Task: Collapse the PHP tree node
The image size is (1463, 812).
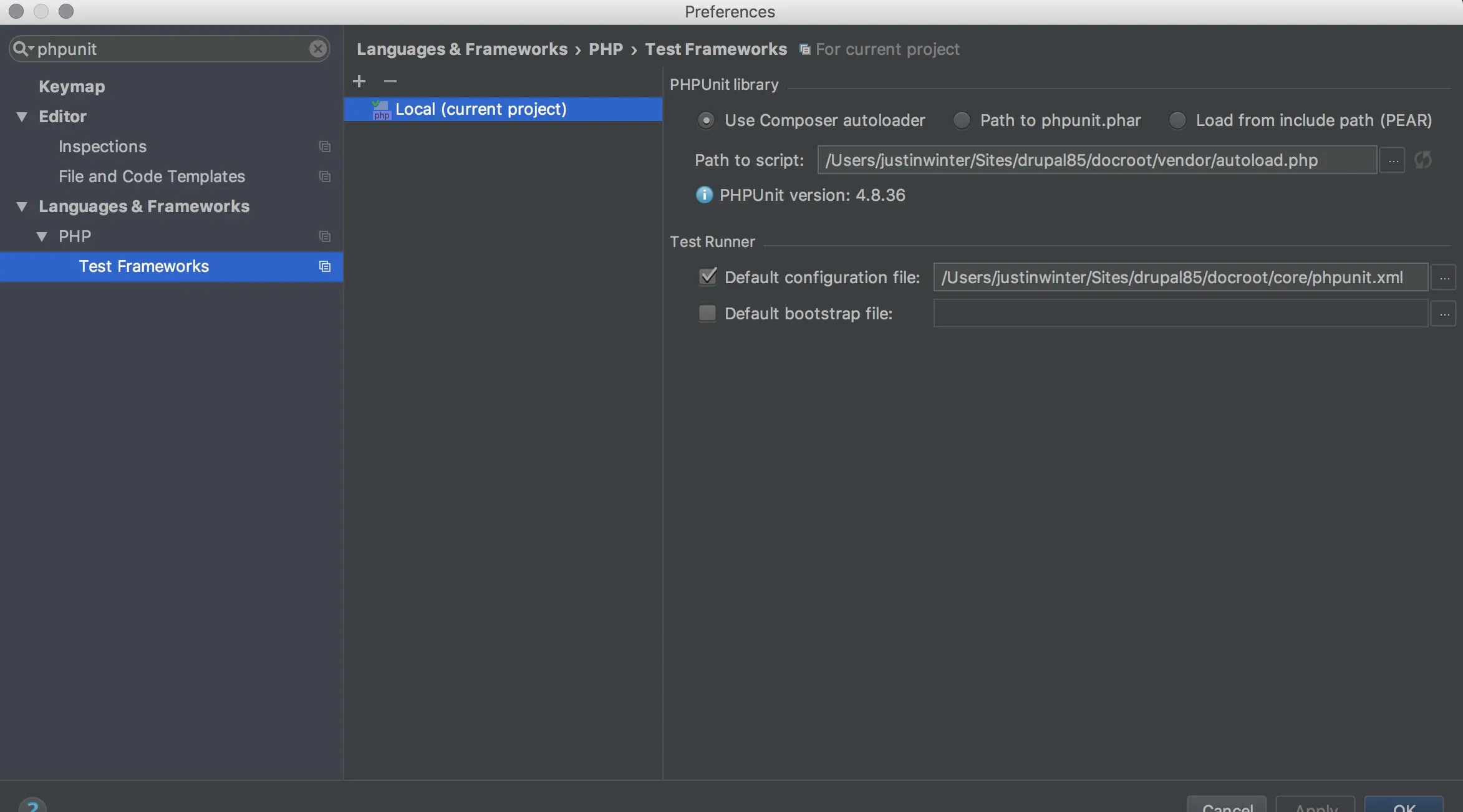Action: click(42, 236)
